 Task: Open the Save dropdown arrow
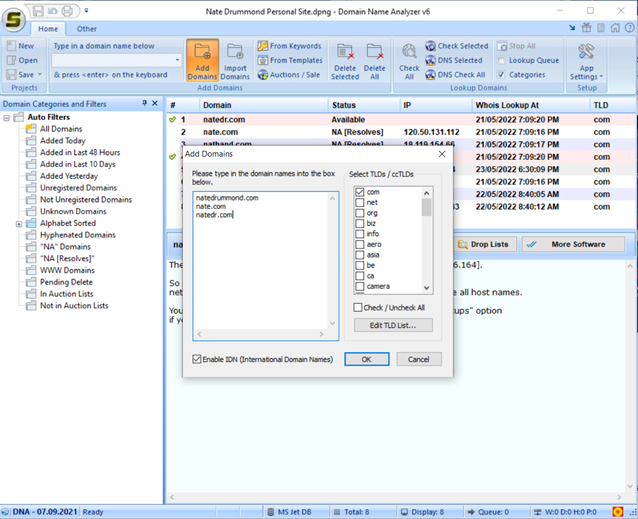click(x=40, y=75)
